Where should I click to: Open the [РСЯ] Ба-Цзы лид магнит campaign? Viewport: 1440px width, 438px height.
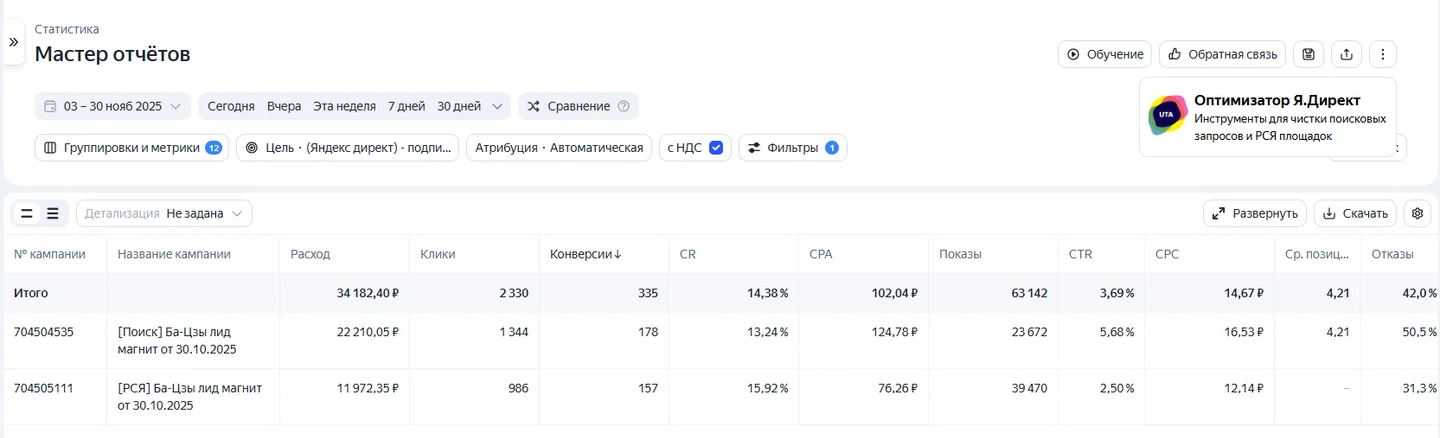coord(190,396)
